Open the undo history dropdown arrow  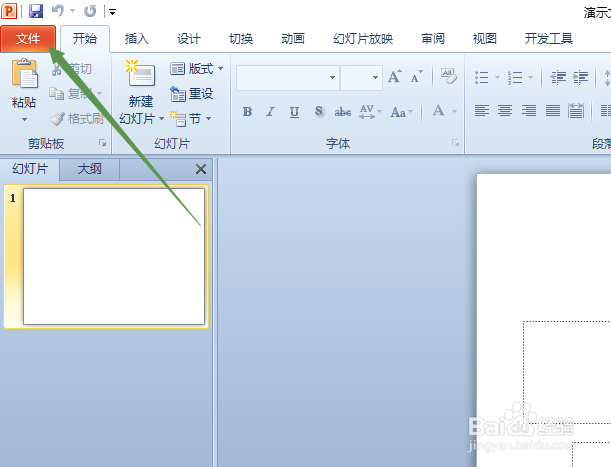(x=72, y=11)
